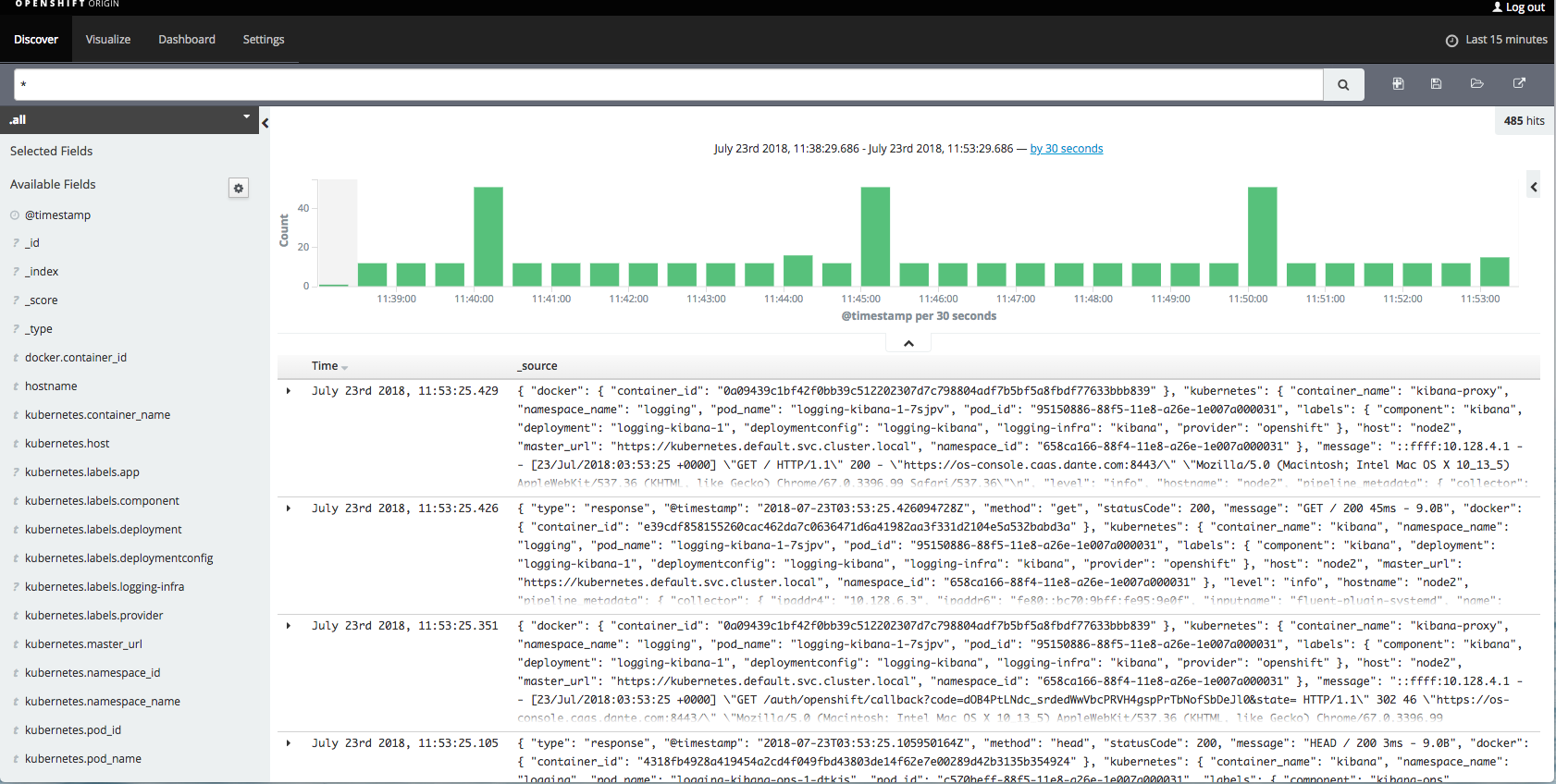Image resolution: width=1556 pixels, height=784 pixels.
Task: Select the kubernetes.labels.logging-infra field
Action: point(105,587)
